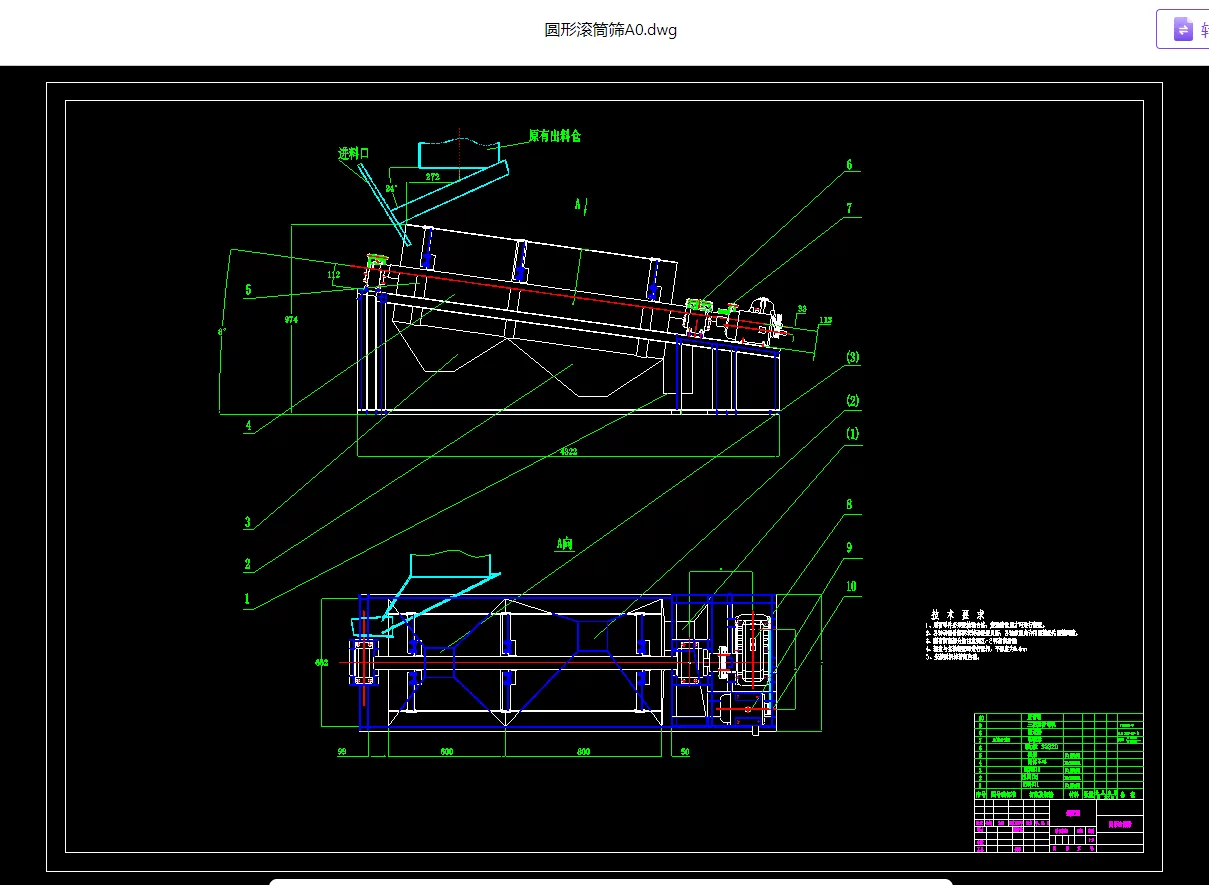Click the 272 dimension near the hopper

[433, 176]
